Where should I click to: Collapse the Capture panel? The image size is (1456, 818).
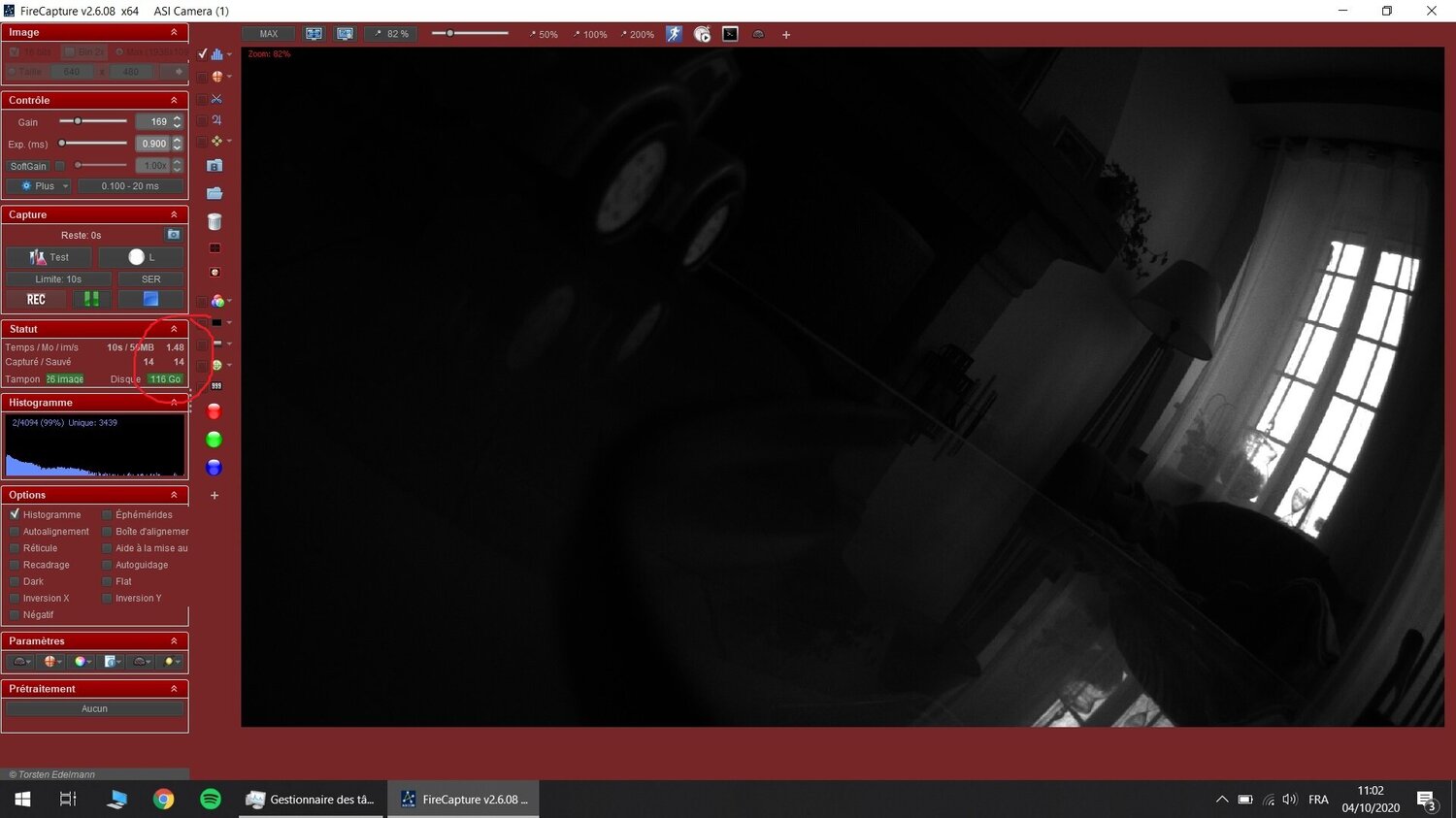coord(174,214)
